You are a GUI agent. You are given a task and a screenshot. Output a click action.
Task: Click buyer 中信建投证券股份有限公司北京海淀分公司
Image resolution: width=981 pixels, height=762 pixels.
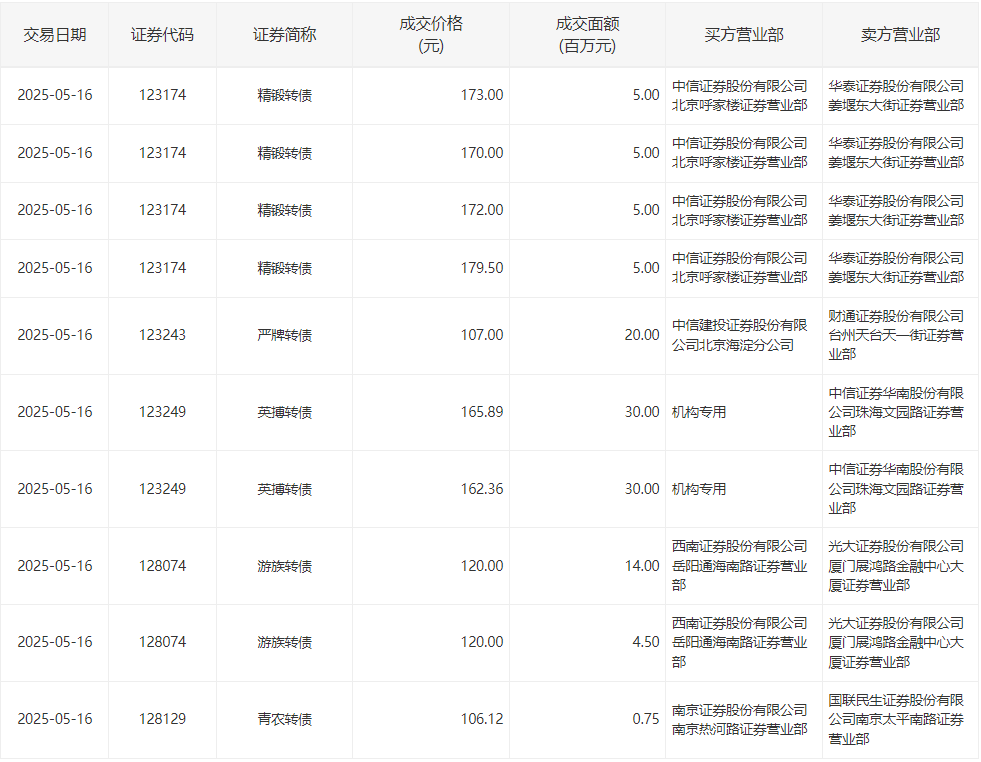pyautogui.click(x=740, y=335)
